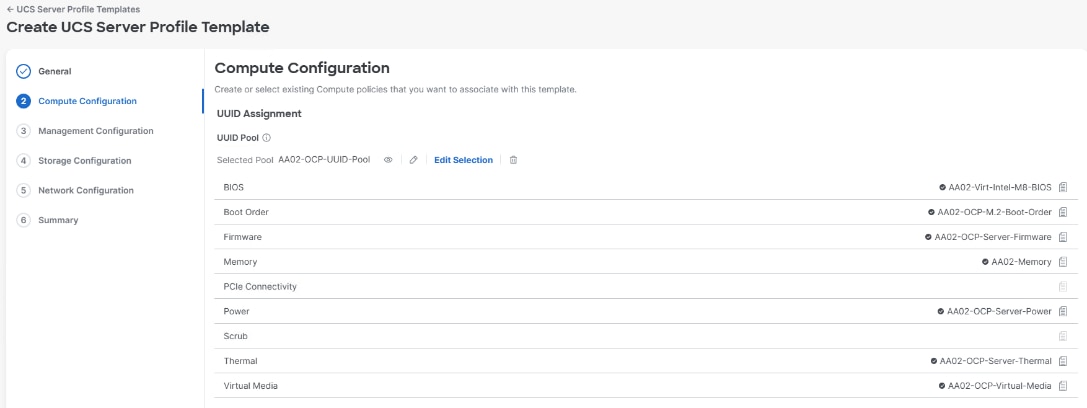The width and height of the screenshot is (1087, 408).
Task: Click the AA02-OCP-Server-Thermal policy
Action: [x=995, y=361]
